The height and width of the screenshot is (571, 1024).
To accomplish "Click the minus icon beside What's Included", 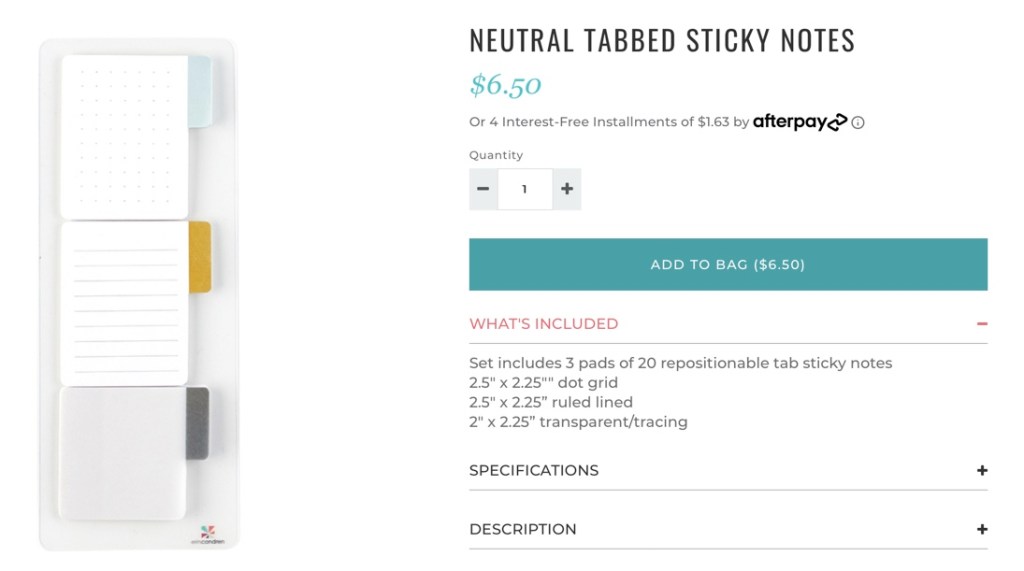I will pos(982,324).
